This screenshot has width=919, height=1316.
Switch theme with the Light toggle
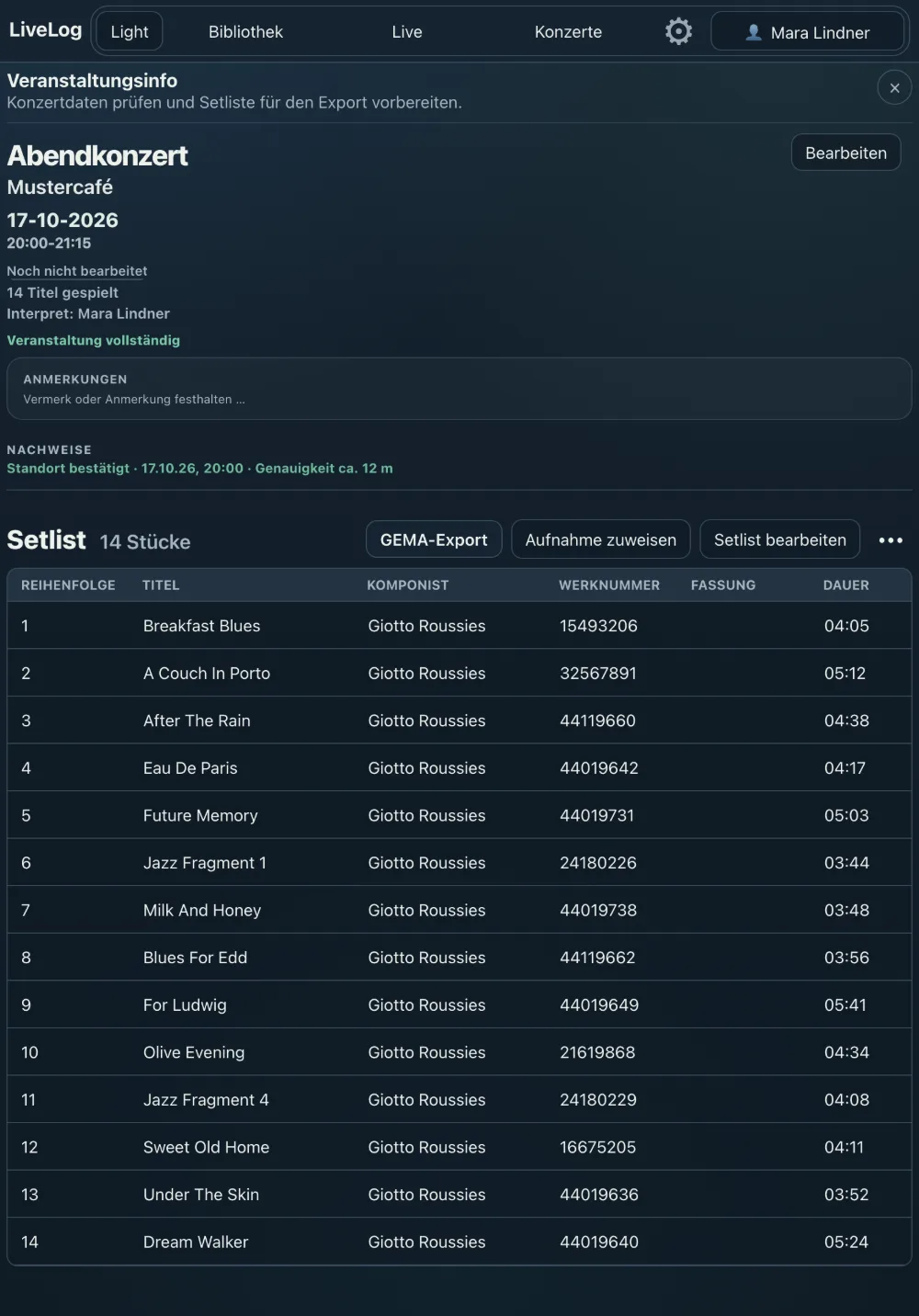[x=130, y=32]
